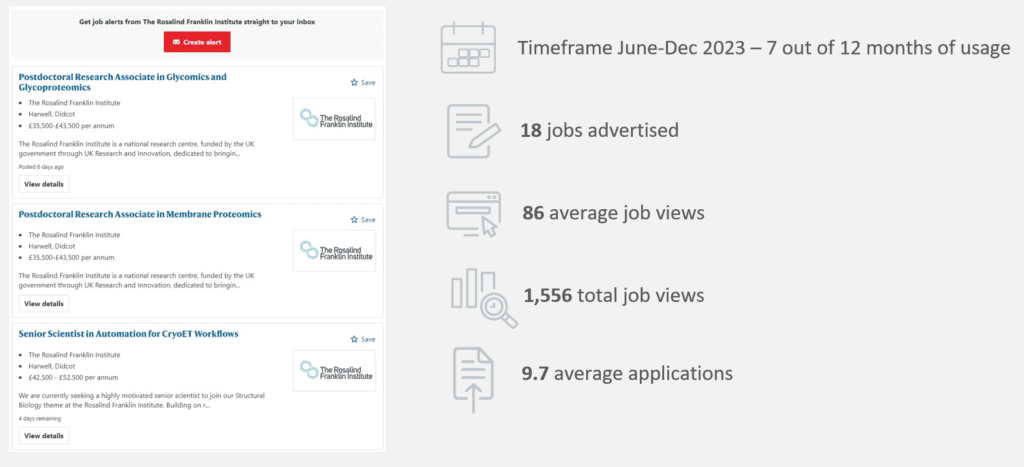Viewport: 1024px width, 467px height.
Task: Click the document upload icon beside average applications
Action: (473, 380)
